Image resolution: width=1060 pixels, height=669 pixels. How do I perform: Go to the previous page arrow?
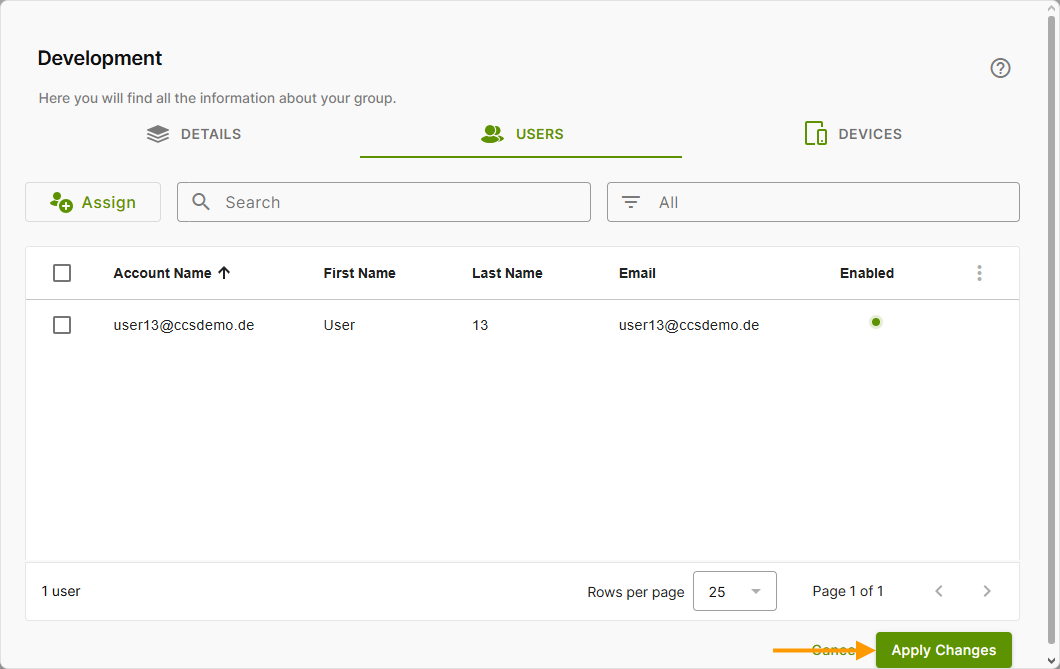(x=939, y=591)
